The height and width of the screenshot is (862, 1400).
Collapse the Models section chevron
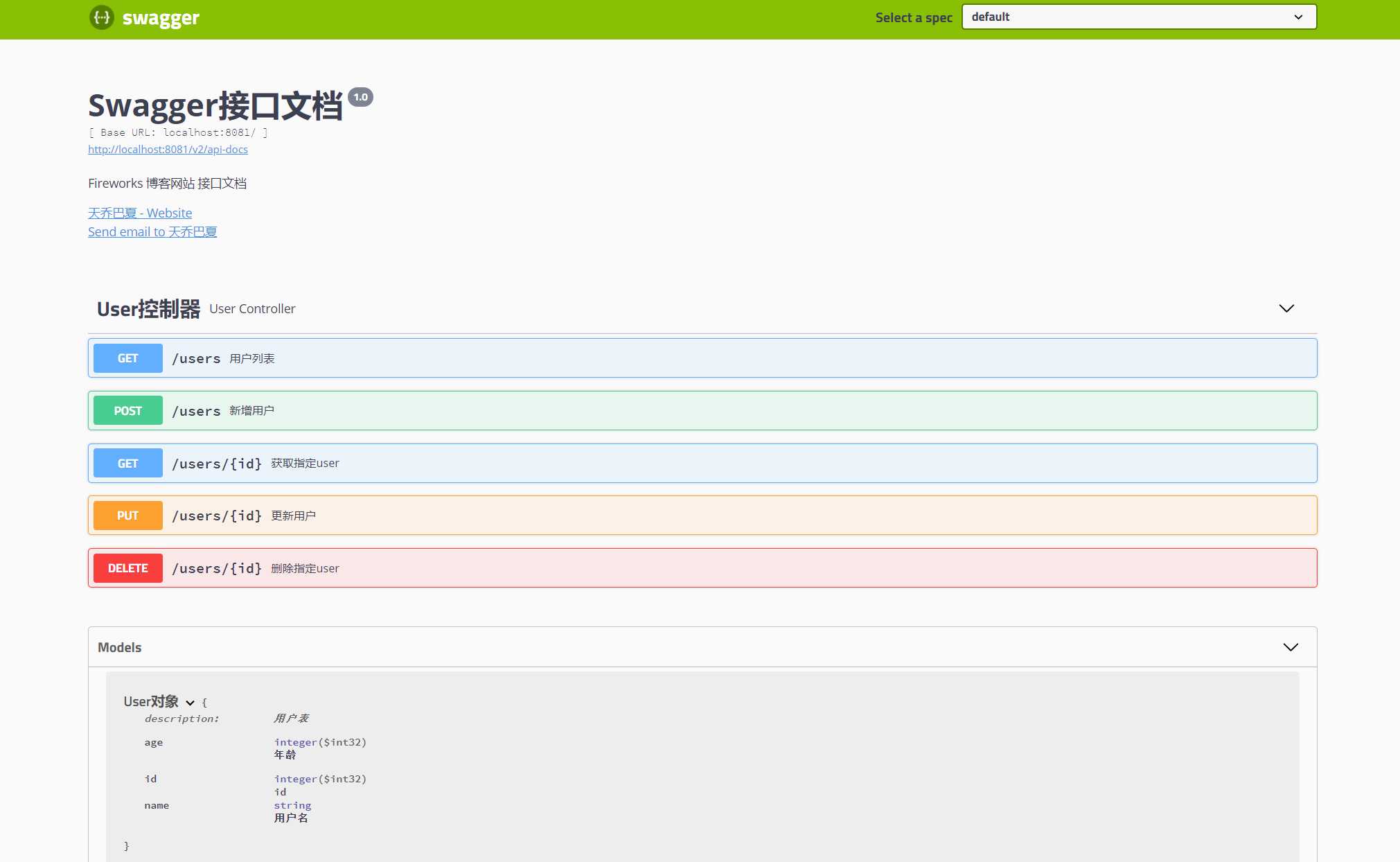[x=1290, y=647]
